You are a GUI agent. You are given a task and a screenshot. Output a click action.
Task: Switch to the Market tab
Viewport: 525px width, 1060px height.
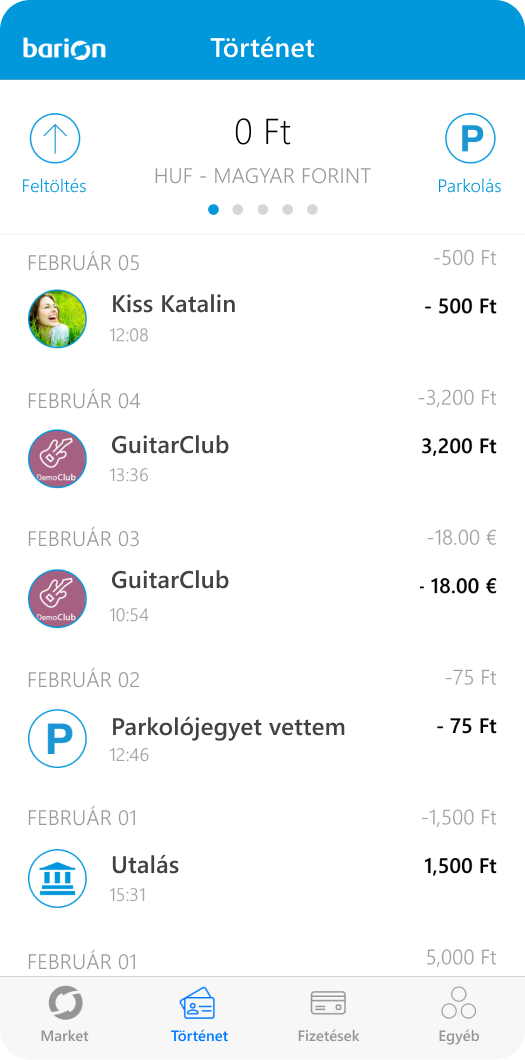click(x=65, y=1016)
